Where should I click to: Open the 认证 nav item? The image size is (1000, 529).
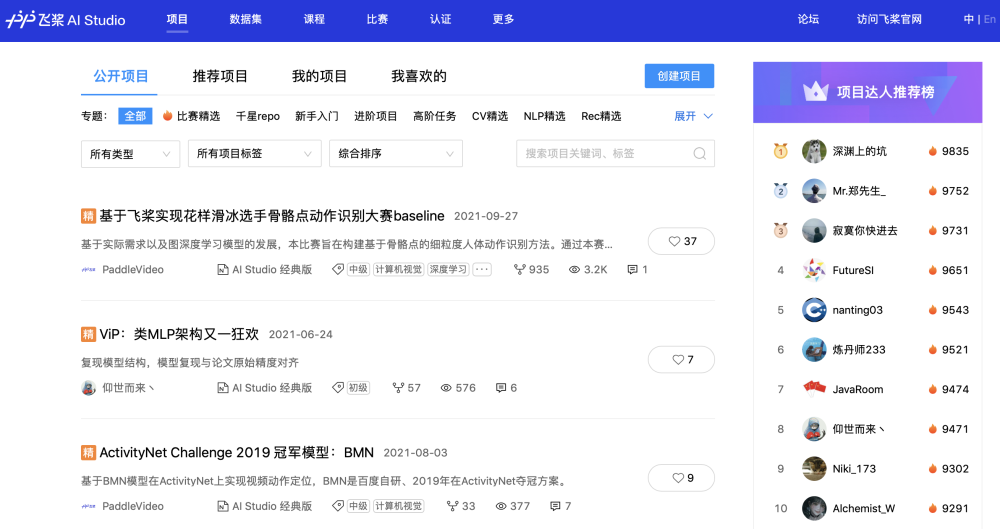pos(440,19)
